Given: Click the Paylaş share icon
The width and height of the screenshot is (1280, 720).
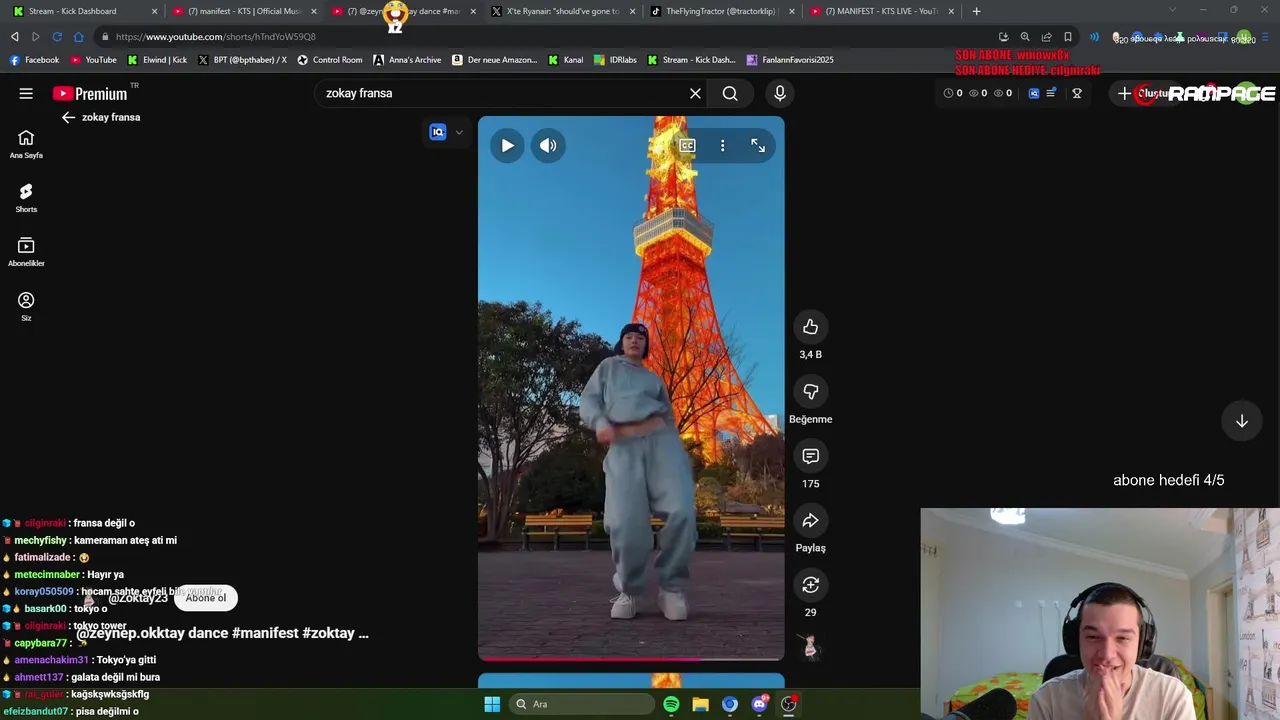Looking at the screenshot, I should point(810,520).
